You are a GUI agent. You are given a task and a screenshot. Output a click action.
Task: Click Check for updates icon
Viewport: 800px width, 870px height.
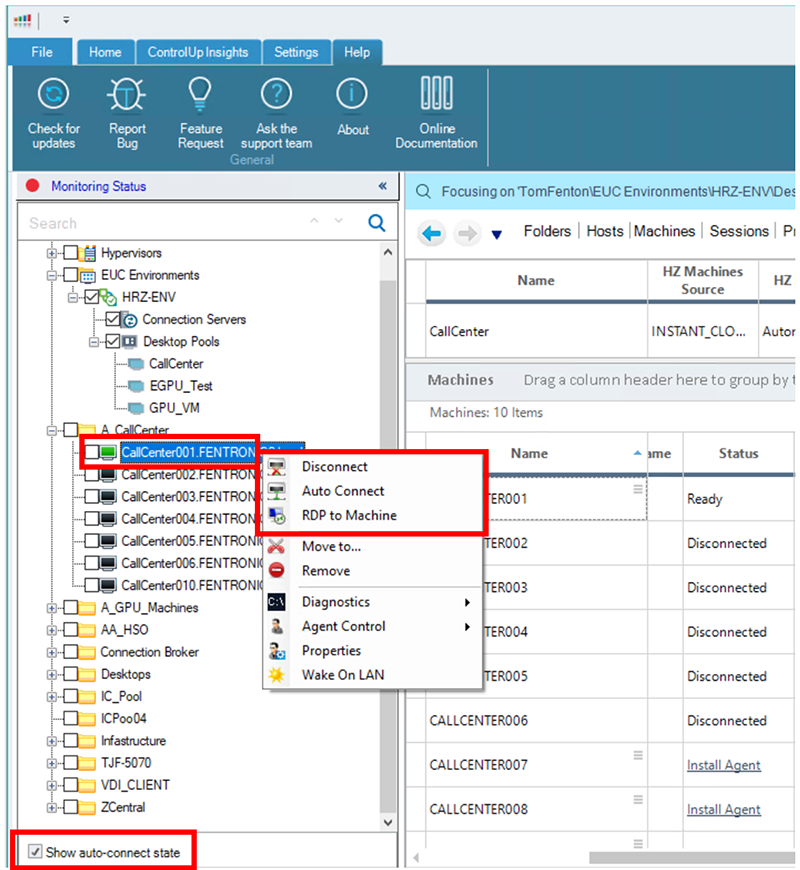pos(53,94)
